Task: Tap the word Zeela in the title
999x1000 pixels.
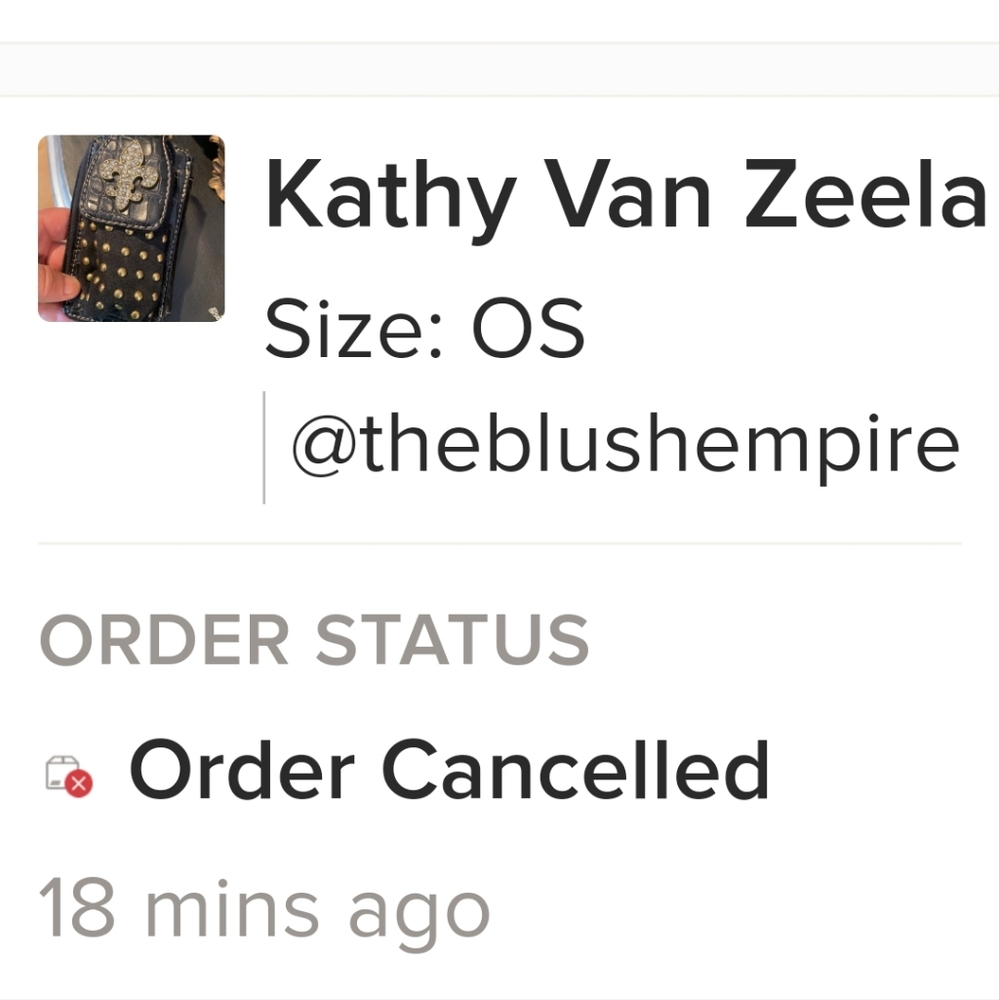Action: tap(866, 194)
